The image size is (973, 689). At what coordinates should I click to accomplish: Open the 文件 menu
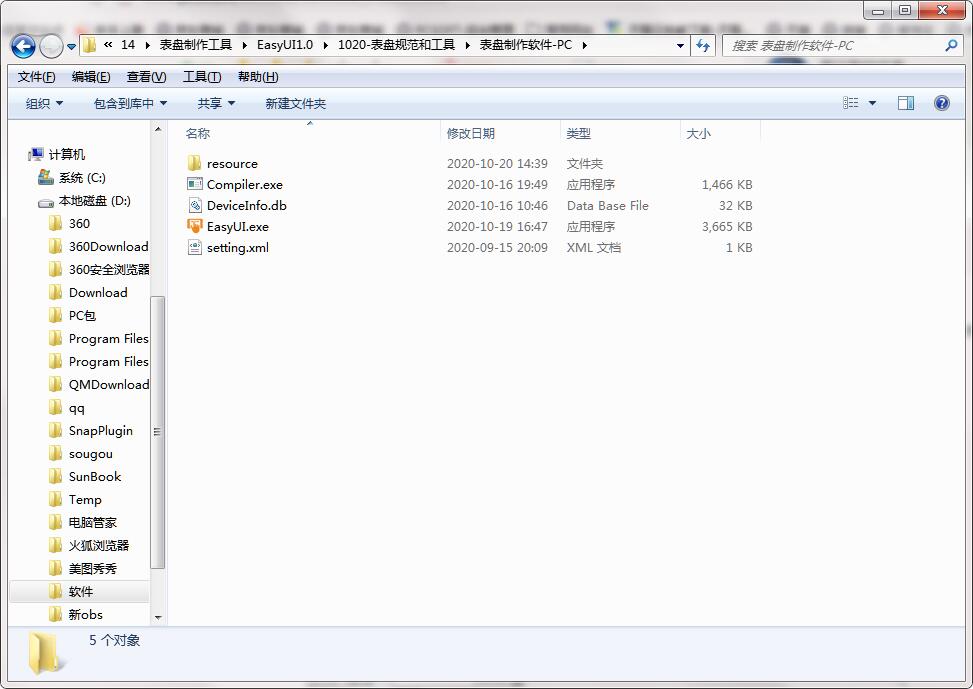point(35,76)
